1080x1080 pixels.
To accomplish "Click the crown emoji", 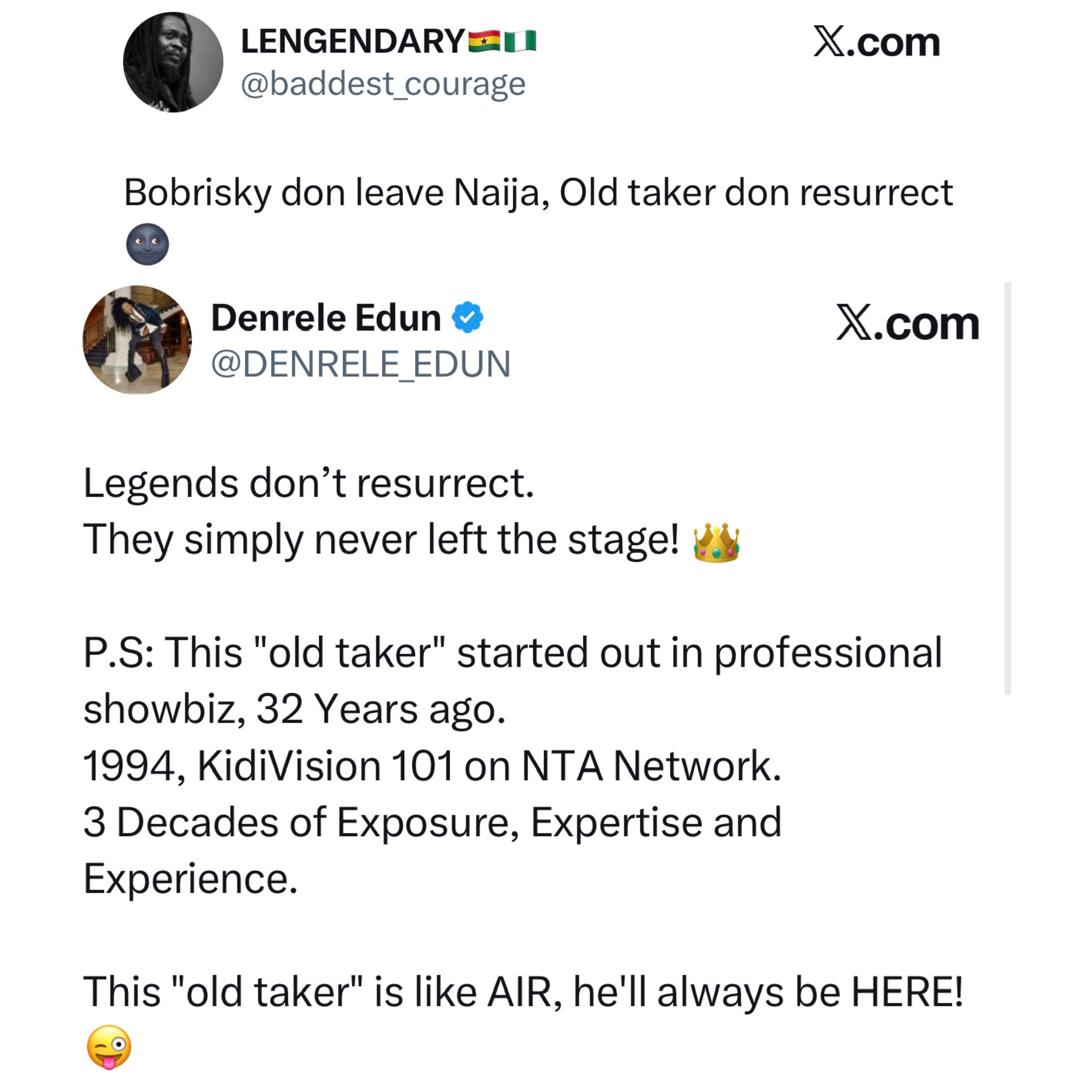I will (x=716, y=541).
